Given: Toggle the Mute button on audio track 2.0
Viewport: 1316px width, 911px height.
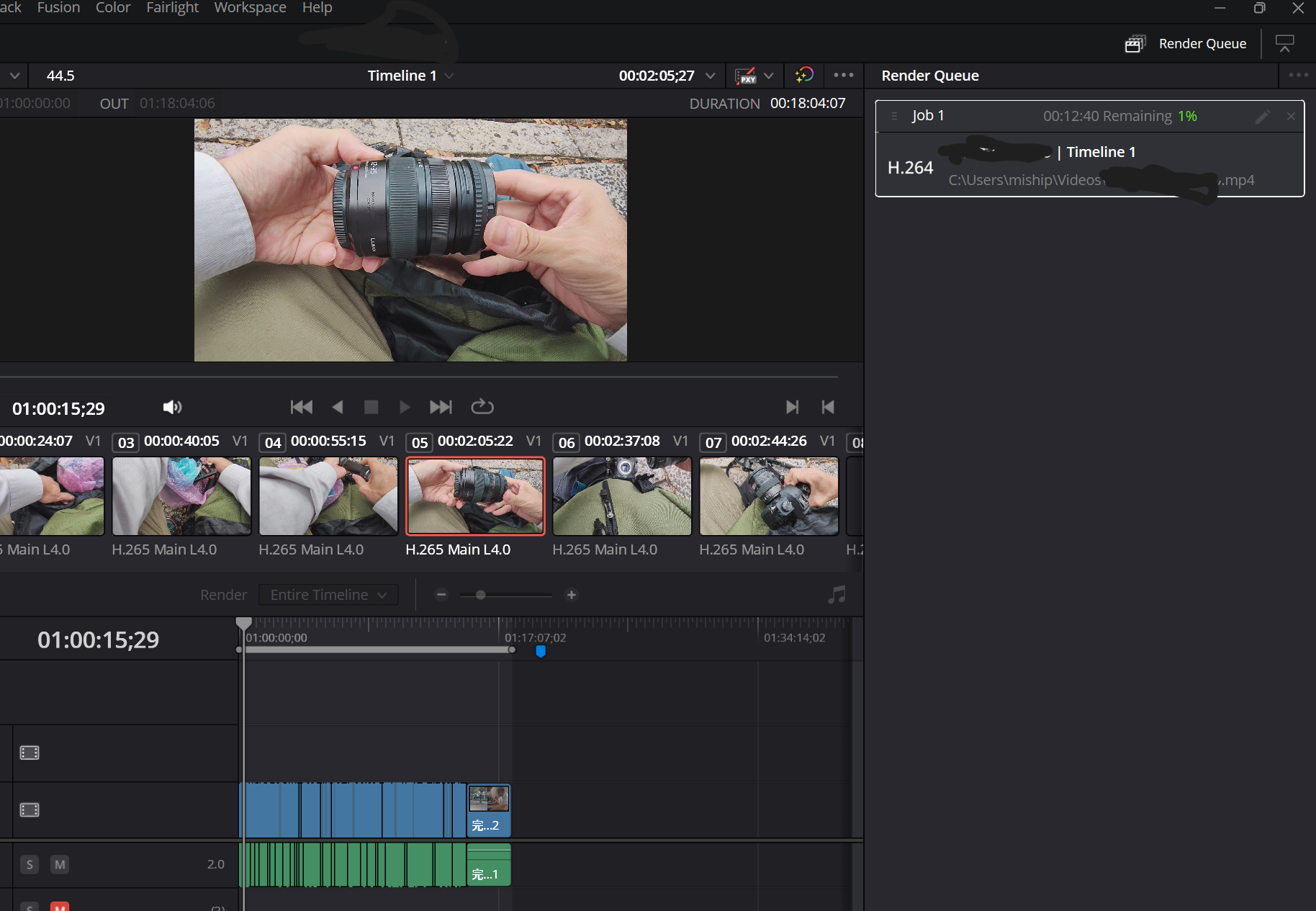Looking at the screenshot, I should click(60, 864).
